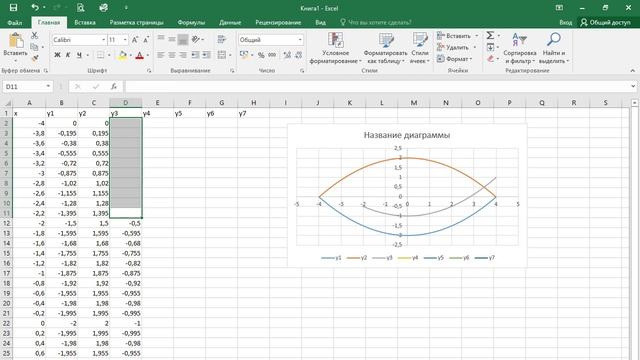
Task: Open Условное форматирование menu
Action: pyautogui.click(x=336, y=48)
